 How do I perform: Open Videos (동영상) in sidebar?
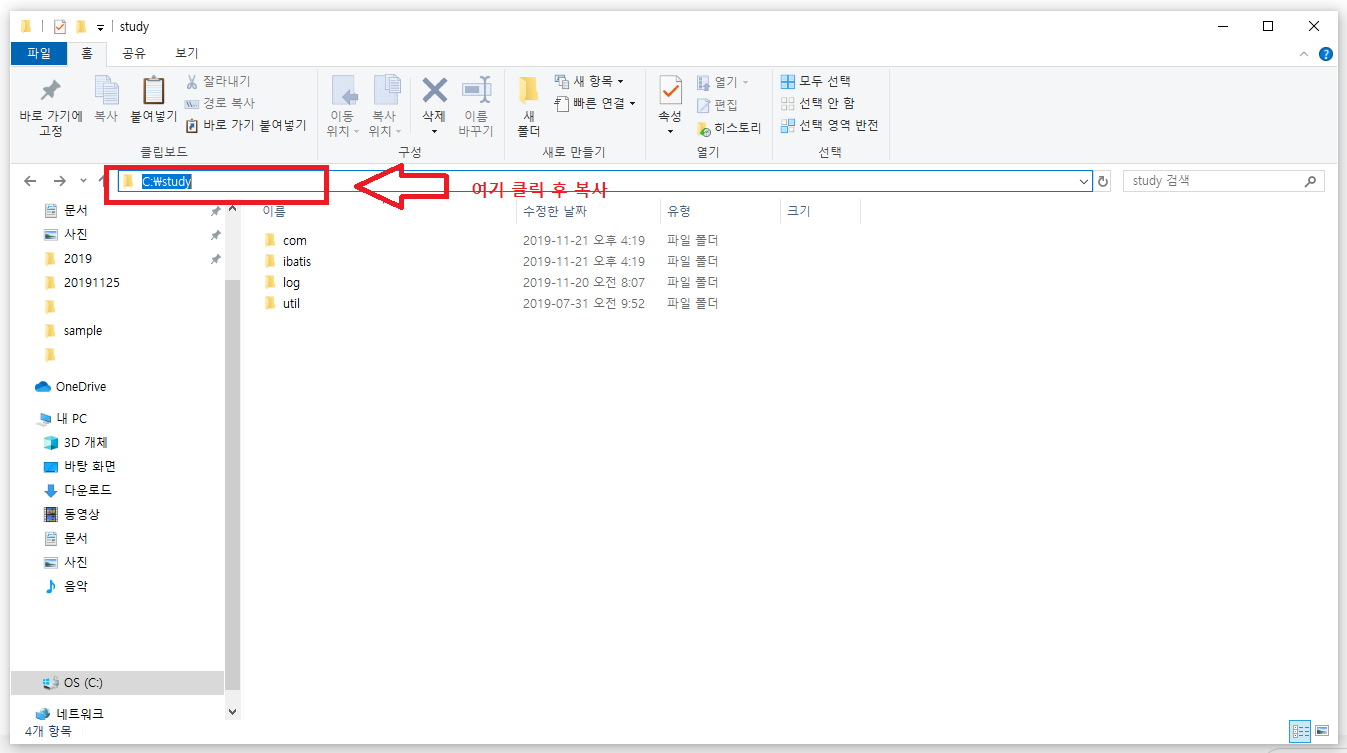[x=81, y=514]
